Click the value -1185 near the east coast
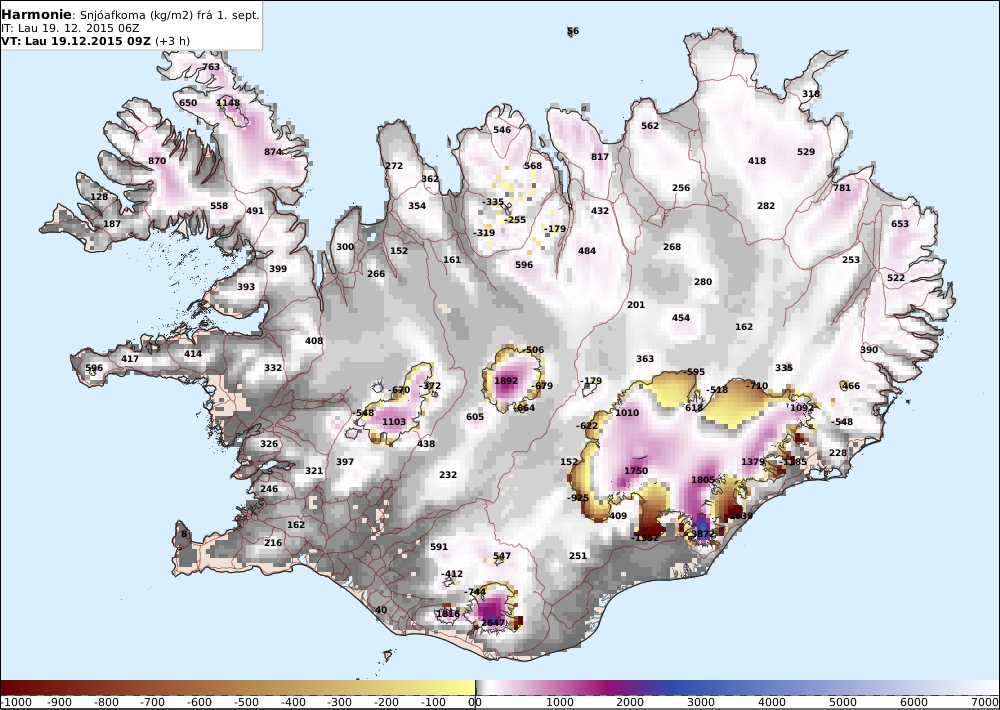The width and height of the screenshot is (1000, 710). (x=792, y=462)
